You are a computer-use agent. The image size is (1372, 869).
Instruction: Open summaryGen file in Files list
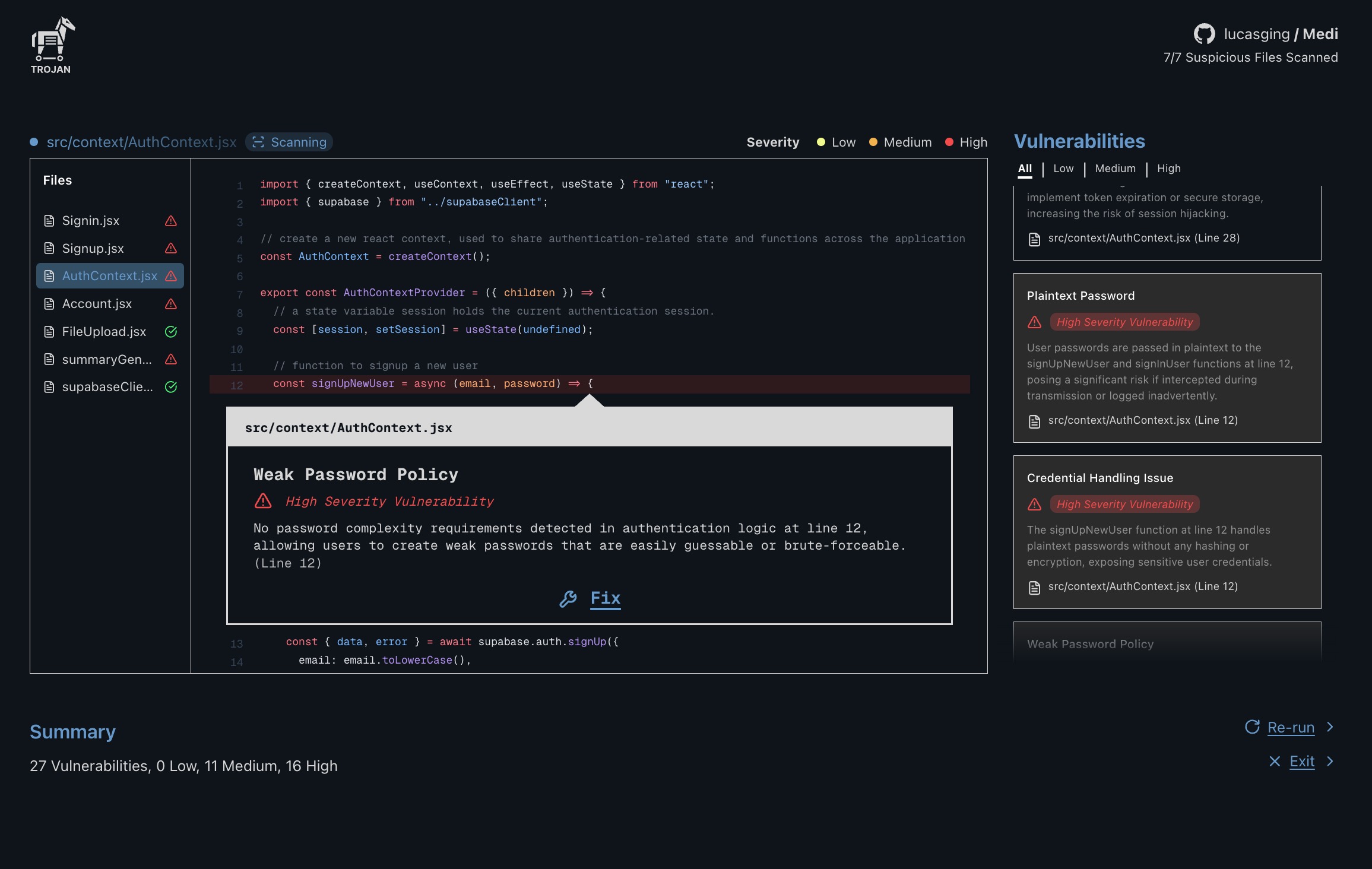tap(107, 360)
